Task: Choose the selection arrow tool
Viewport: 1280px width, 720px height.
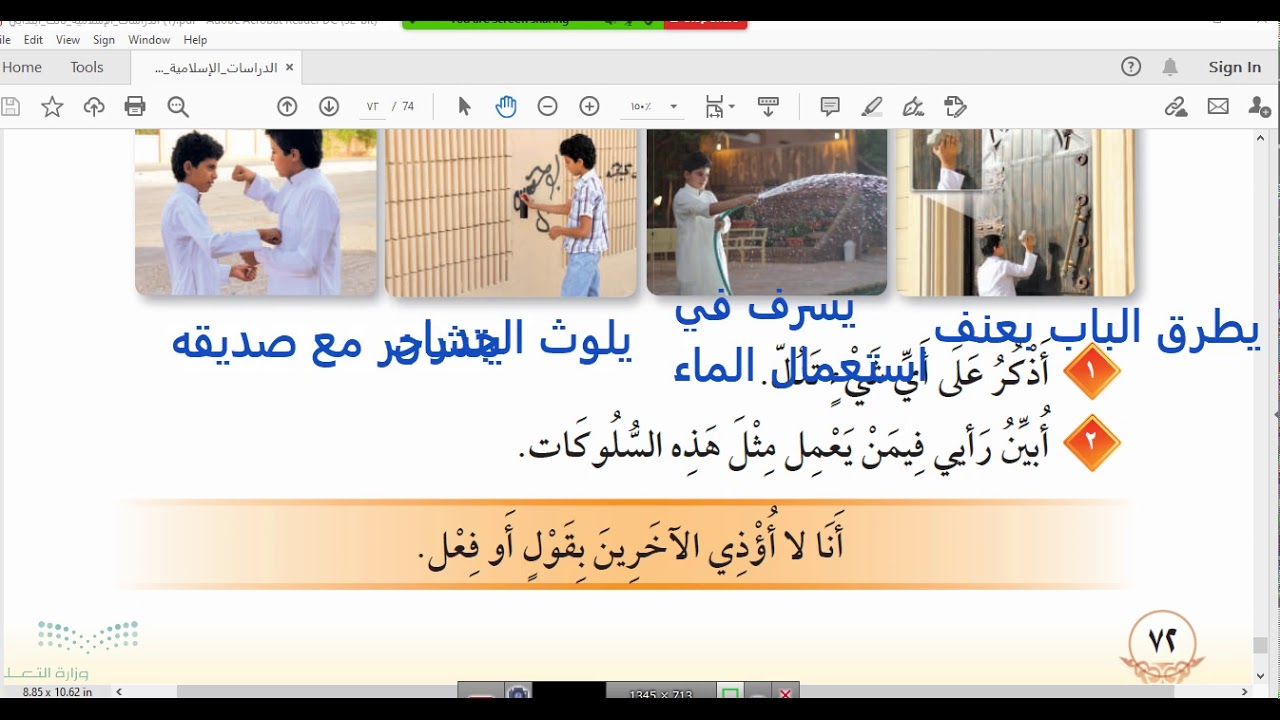Action: pos(464,107)
